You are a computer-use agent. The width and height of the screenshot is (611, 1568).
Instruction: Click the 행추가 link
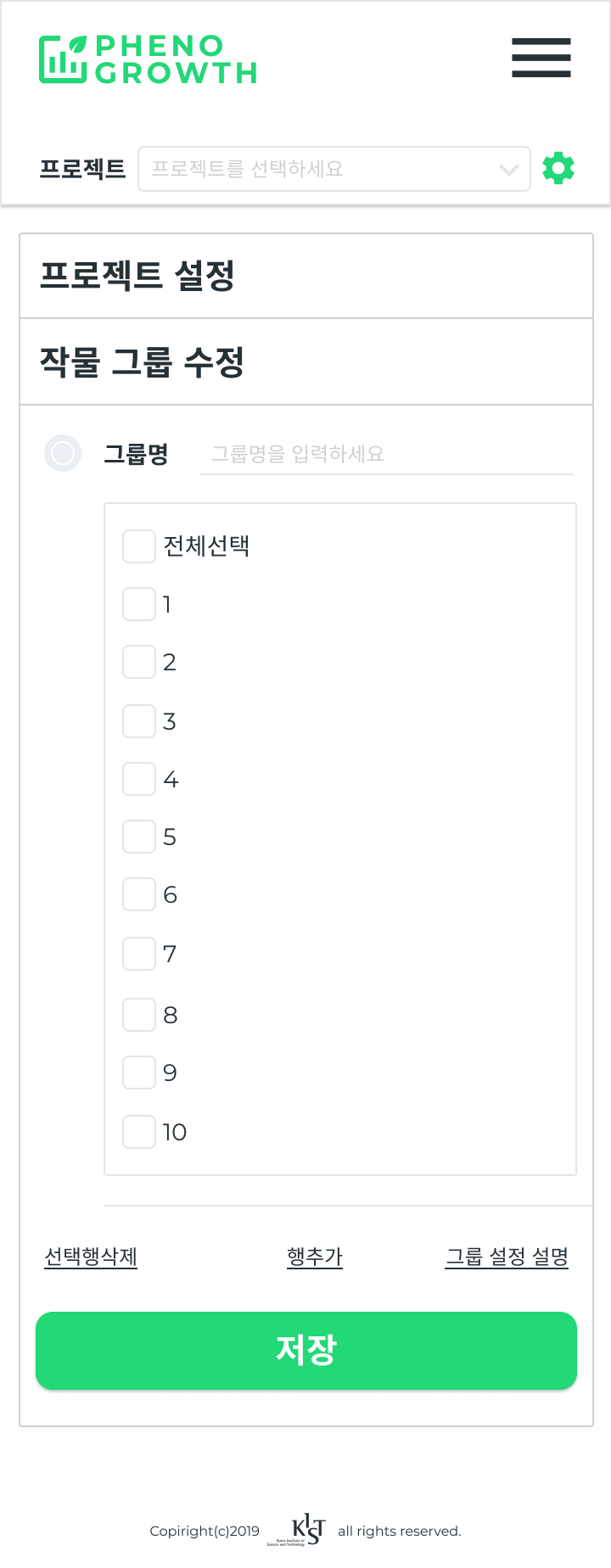click(315, 1257)
